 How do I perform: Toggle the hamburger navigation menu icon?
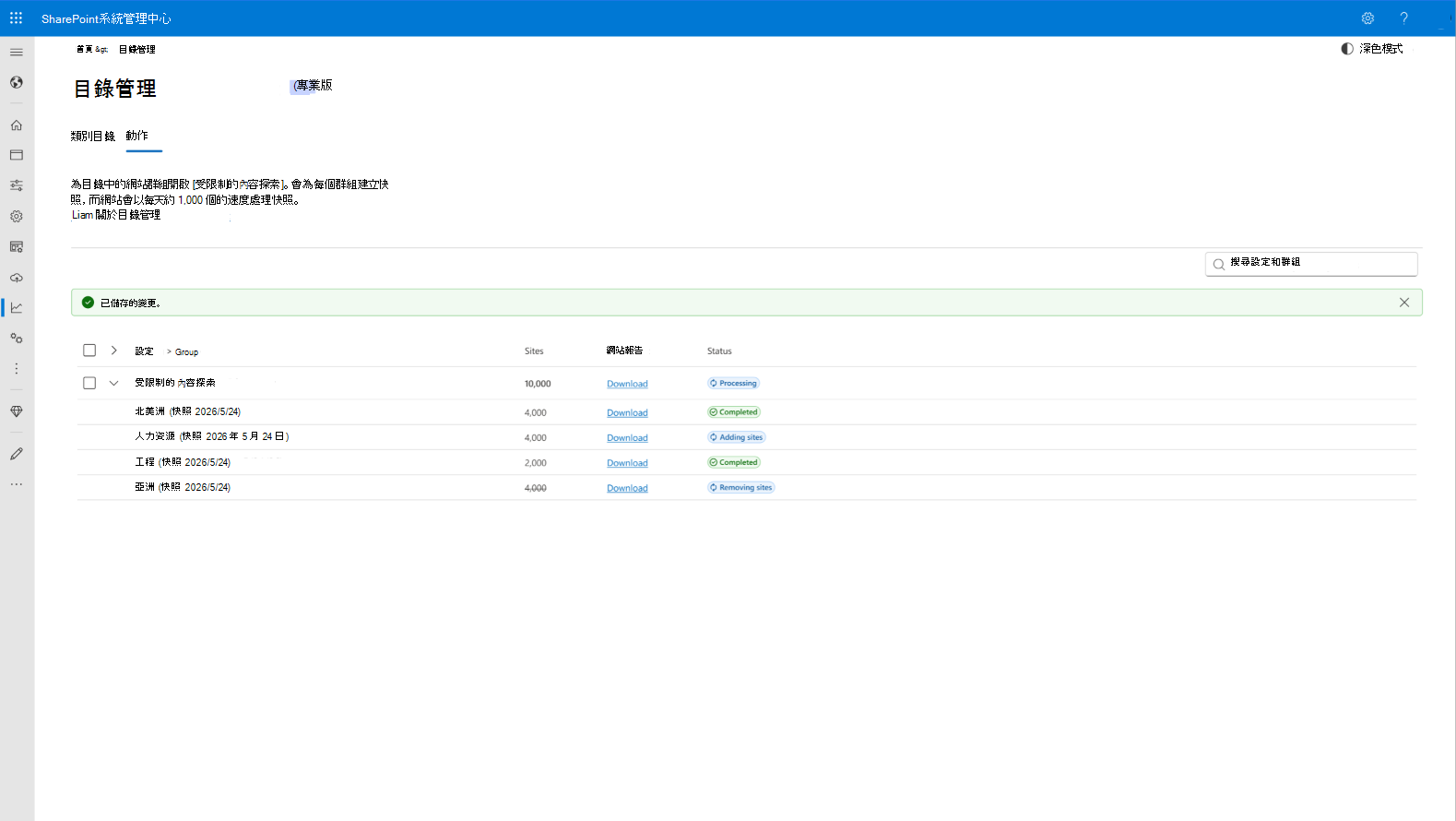click(x=17, y=53)
